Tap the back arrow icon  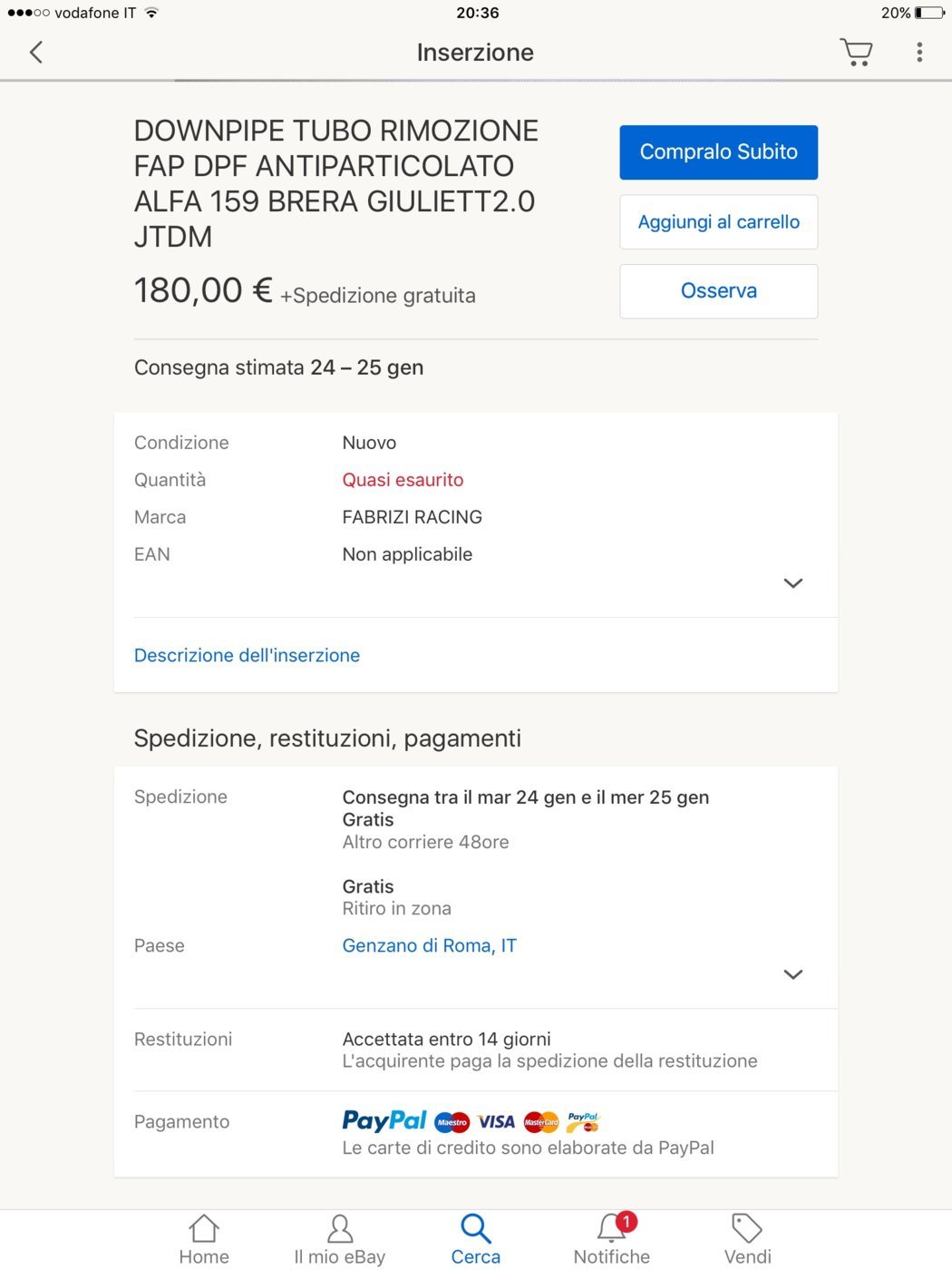coord(36,53)
